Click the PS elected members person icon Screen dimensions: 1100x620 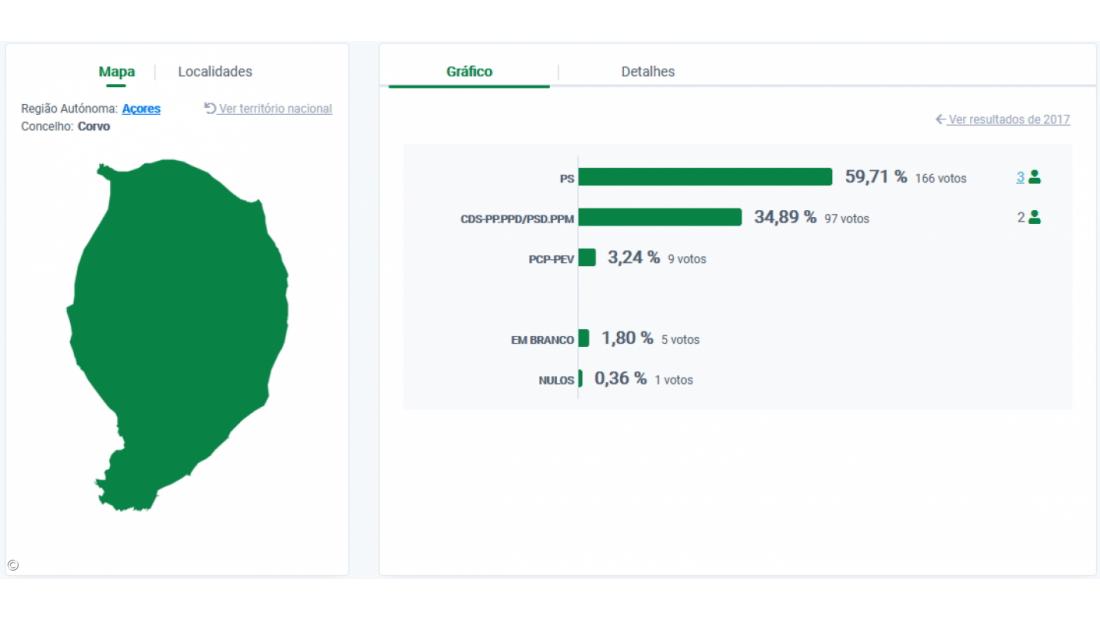click(1035, 177)
